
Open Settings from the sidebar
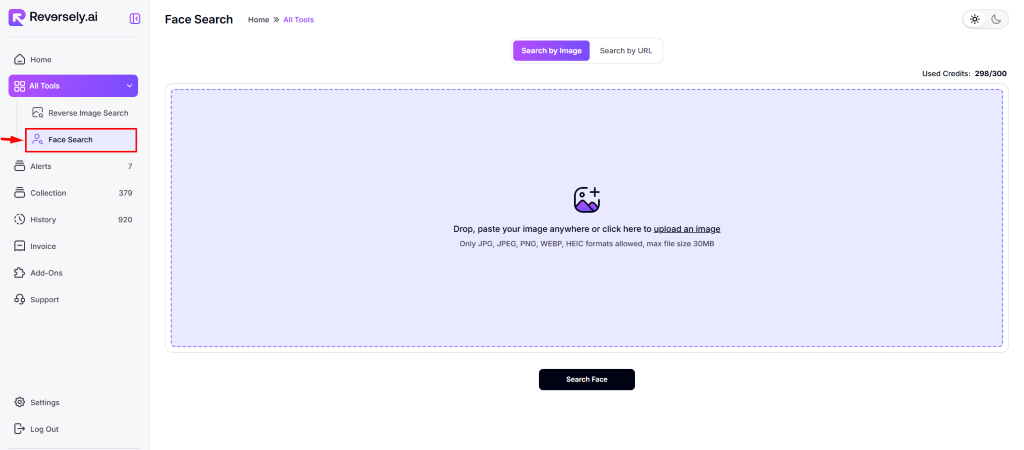[44, 402]
